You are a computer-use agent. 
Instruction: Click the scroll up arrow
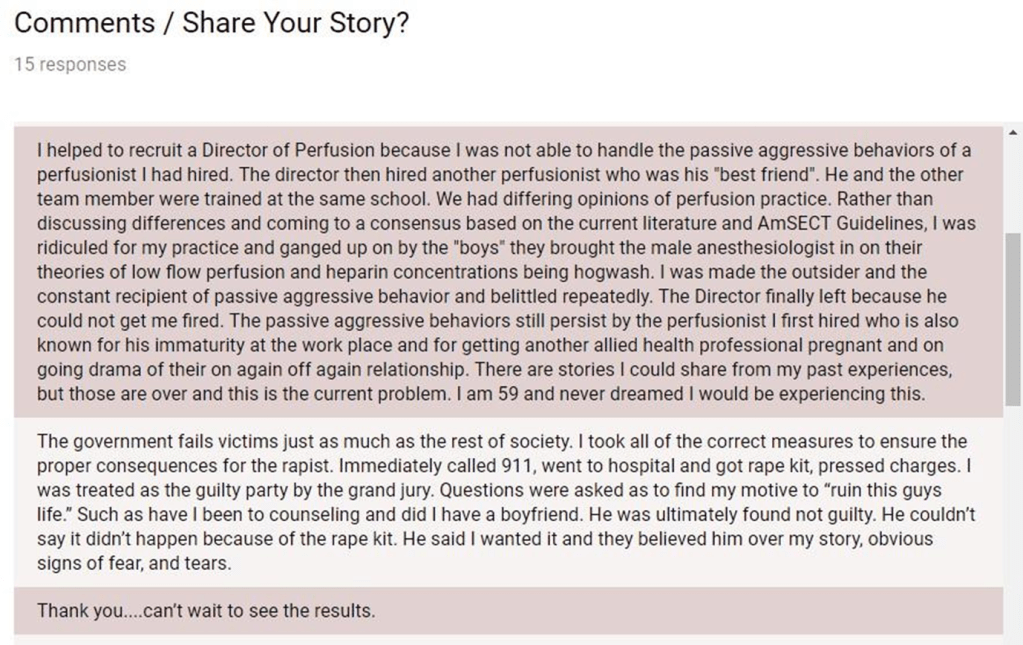tap(1013, 133)
